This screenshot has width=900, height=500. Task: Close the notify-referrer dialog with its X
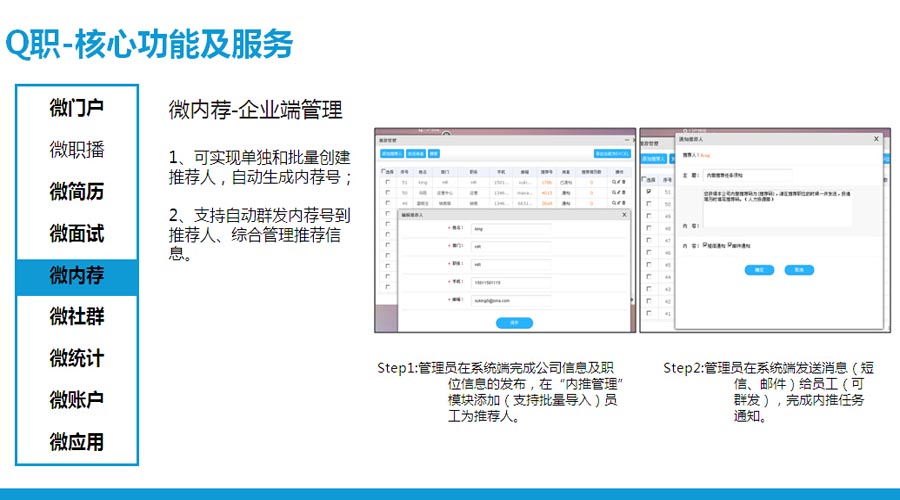pyautogui.click(x=876, y=140)
